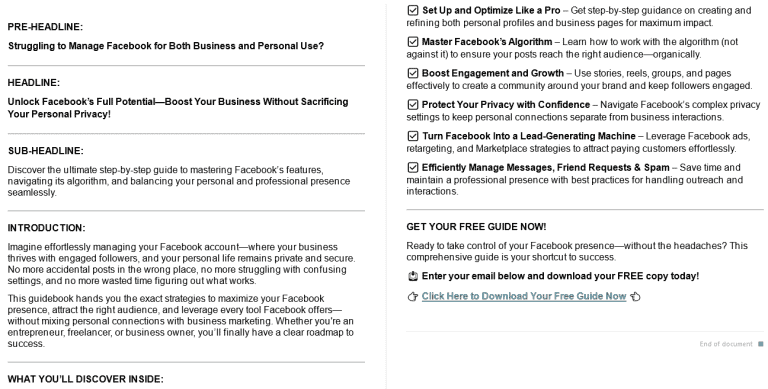The height and width of the screenshot is (389, 768).
Task: Click the bold Enter your email below text
Action: (x=560, y=276)
